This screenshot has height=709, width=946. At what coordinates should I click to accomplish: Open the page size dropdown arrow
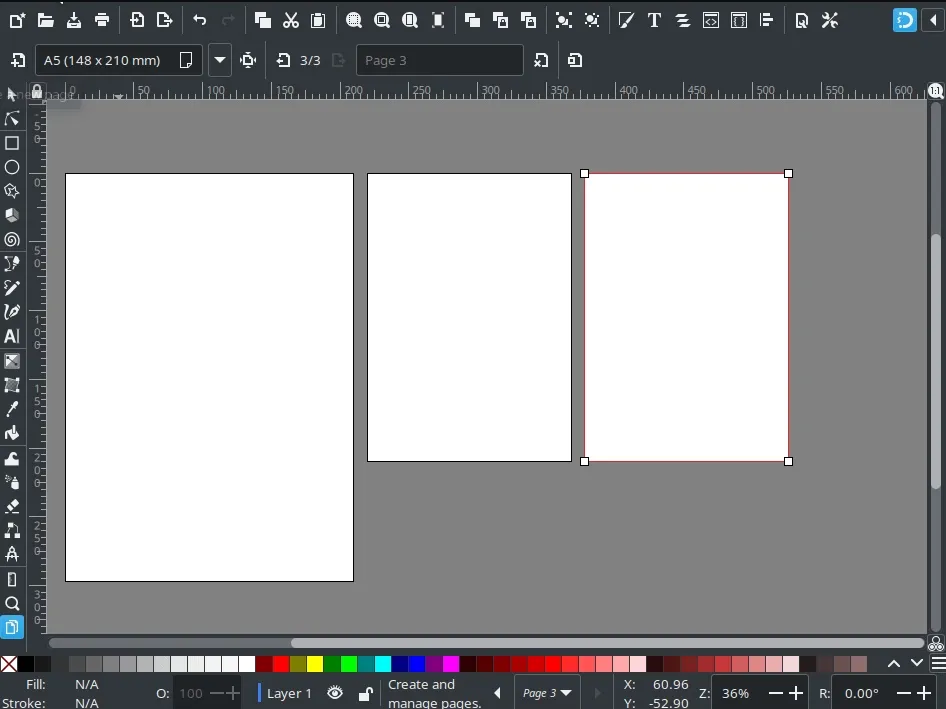click(220, 60)
